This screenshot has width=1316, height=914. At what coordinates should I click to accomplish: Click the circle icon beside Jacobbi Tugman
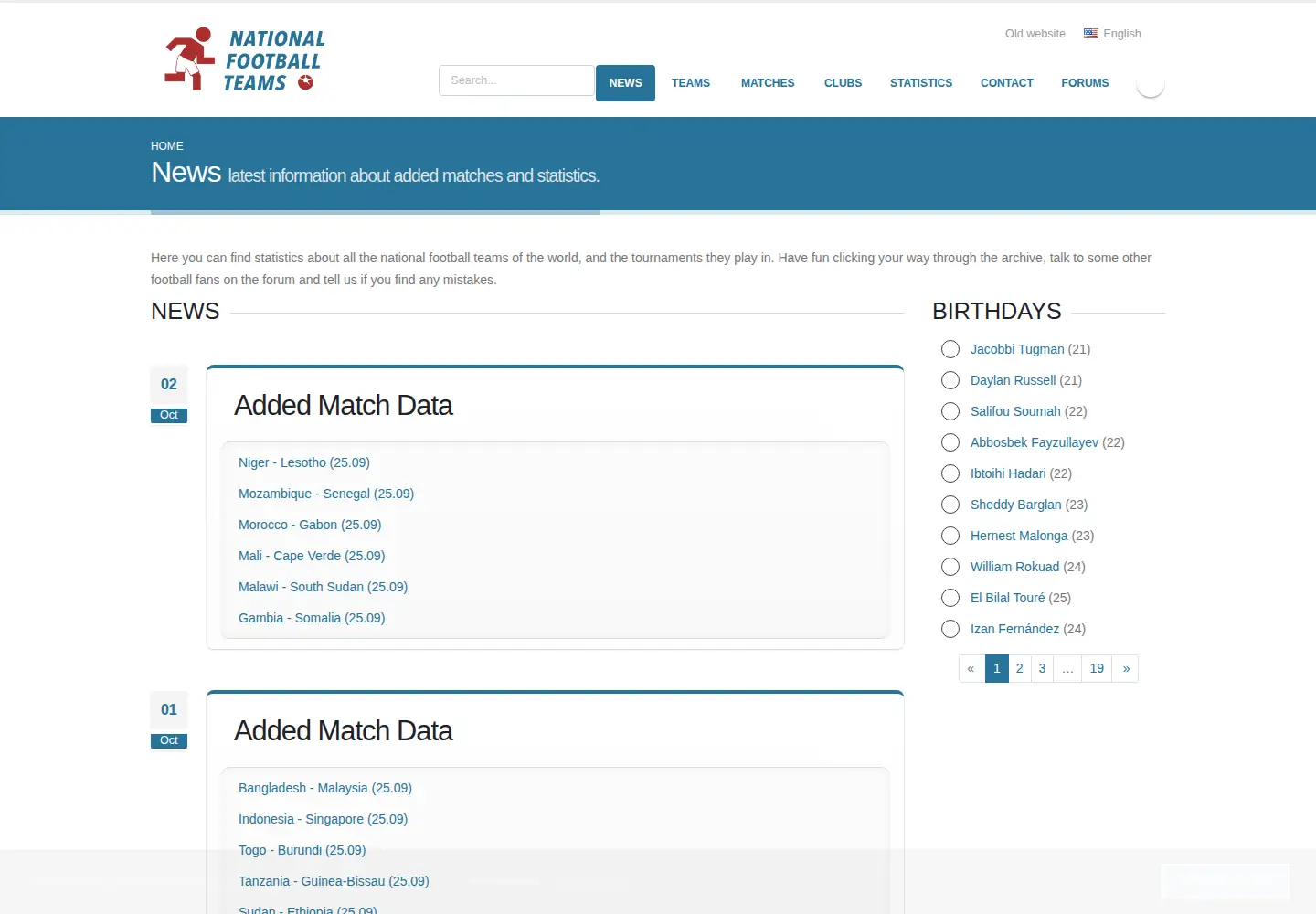(x=950, y=349)
